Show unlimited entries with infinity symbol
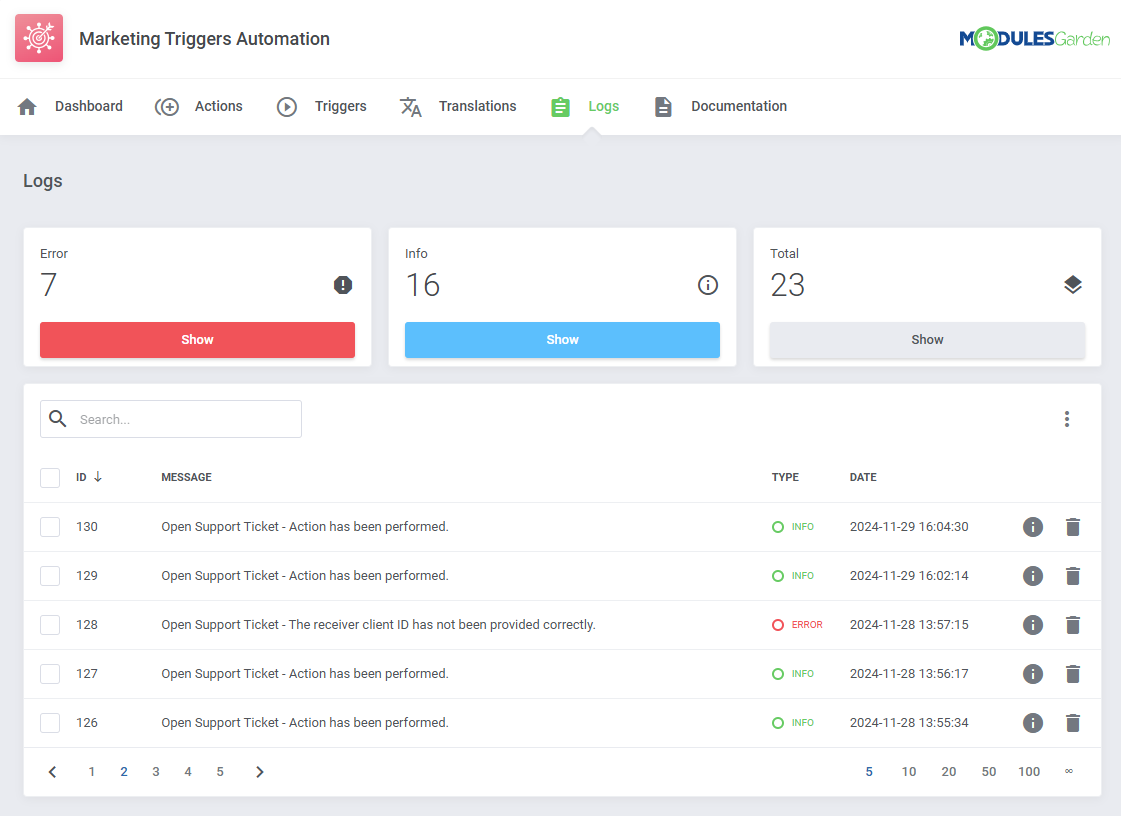Image resolution: width=1121 pixels, height=816 pixels. 1069,771
